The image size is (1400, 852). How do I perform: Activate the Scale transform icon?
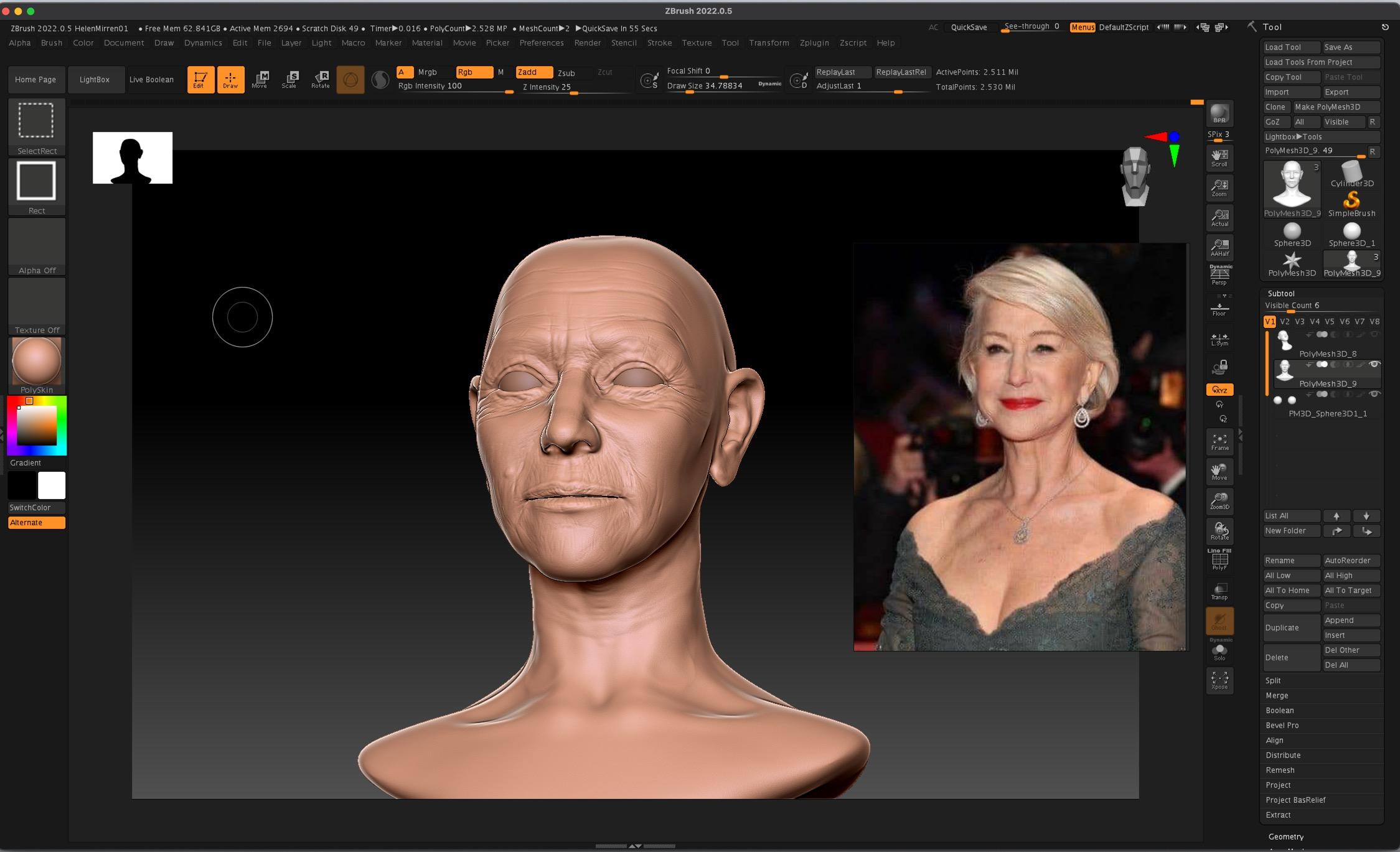tap(289, 79)
